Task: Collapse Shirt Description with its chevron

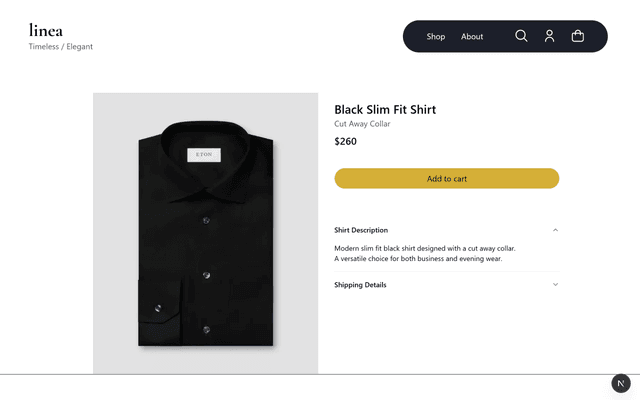Action: [555, 230]
